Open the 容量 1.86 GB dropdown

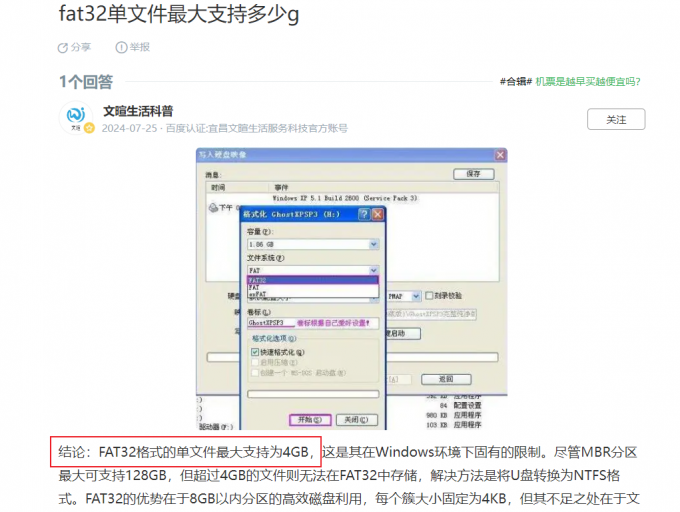click(313, 245)
